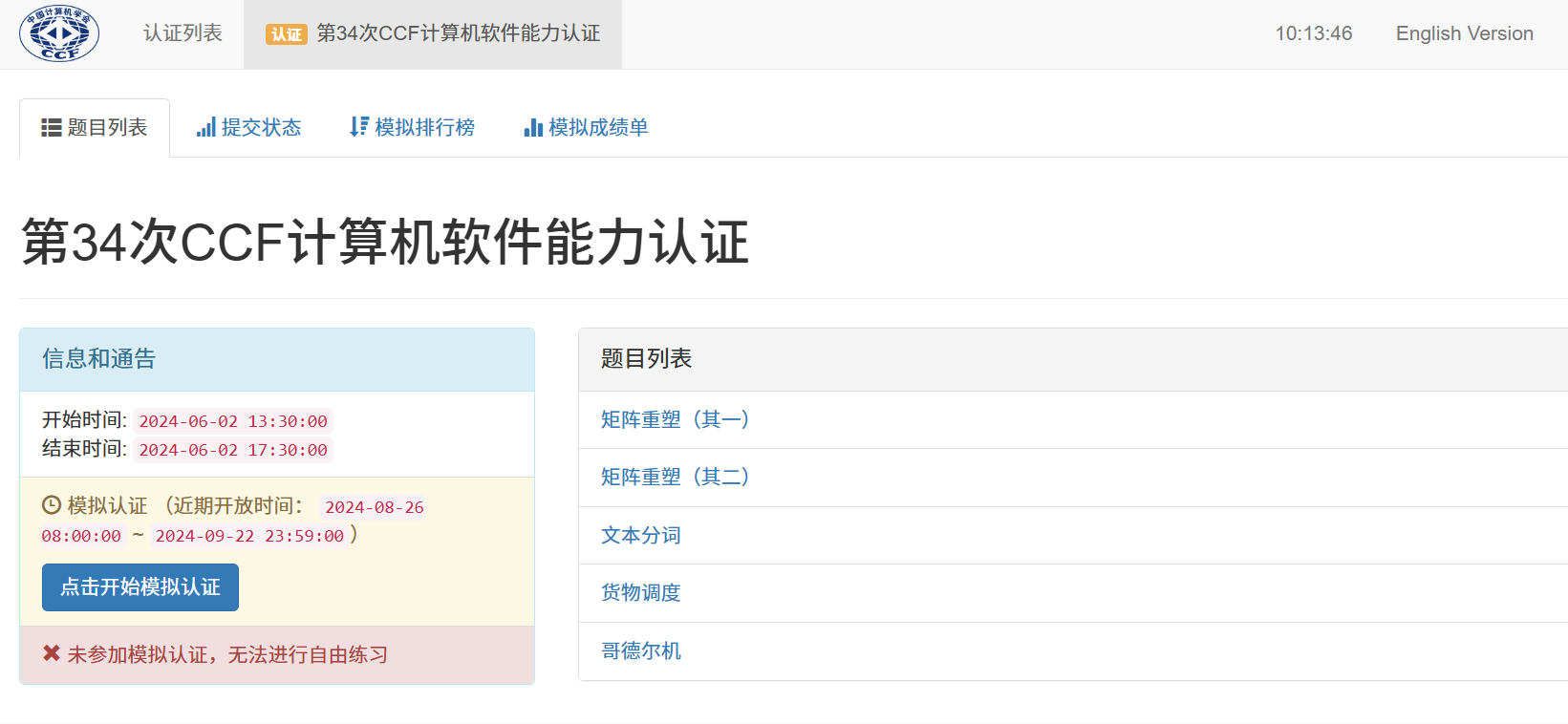Click 点击开始模拟认证 button
Image resolution: width=1568 pixels, height=724 pixels.
(x=140, y=587)
